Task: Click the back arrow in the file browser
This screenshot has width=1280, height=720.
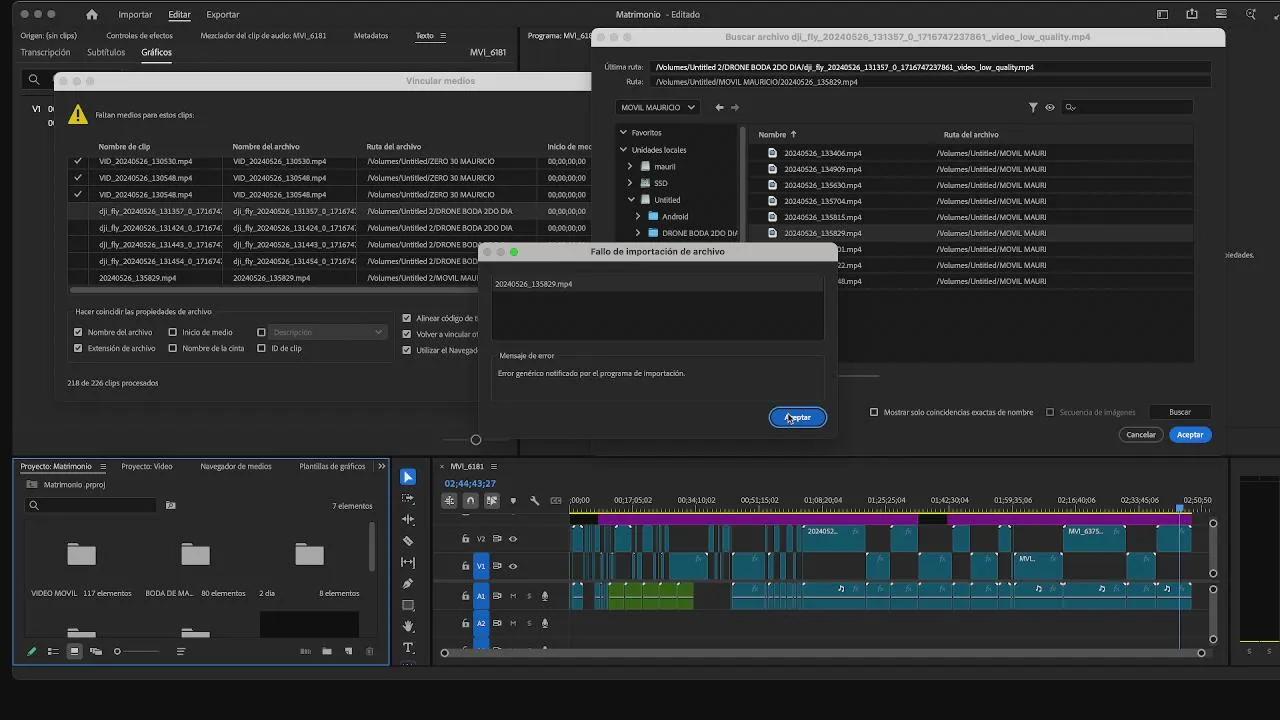Action: pyautogui.click(x=719, y=107)
